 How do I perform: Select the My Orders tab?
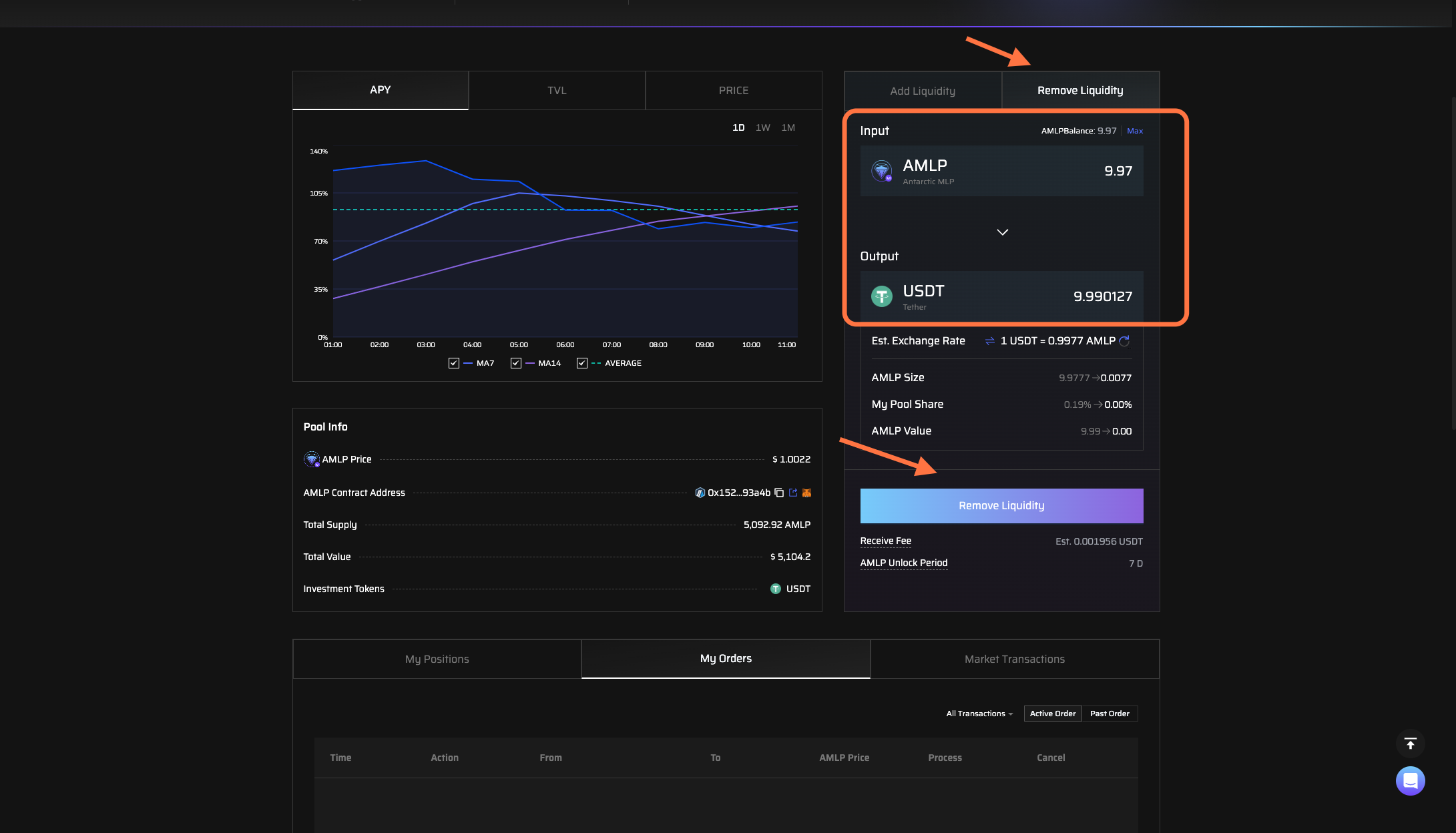point(726,659)
